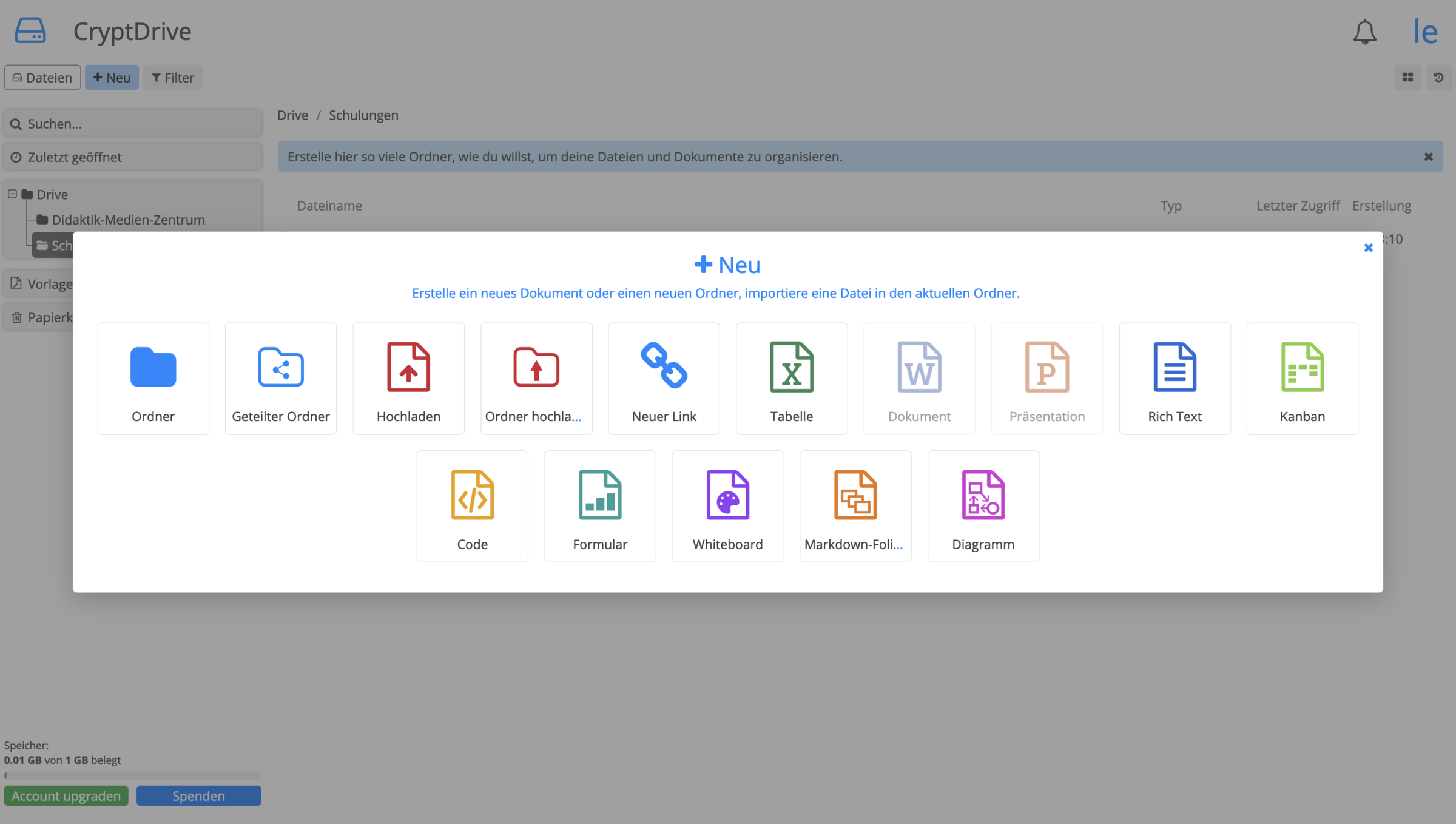The width and height of the screenshot is (1456, 824).
Task: Start a new Kanban board
Action: (x=1302, y=378)
